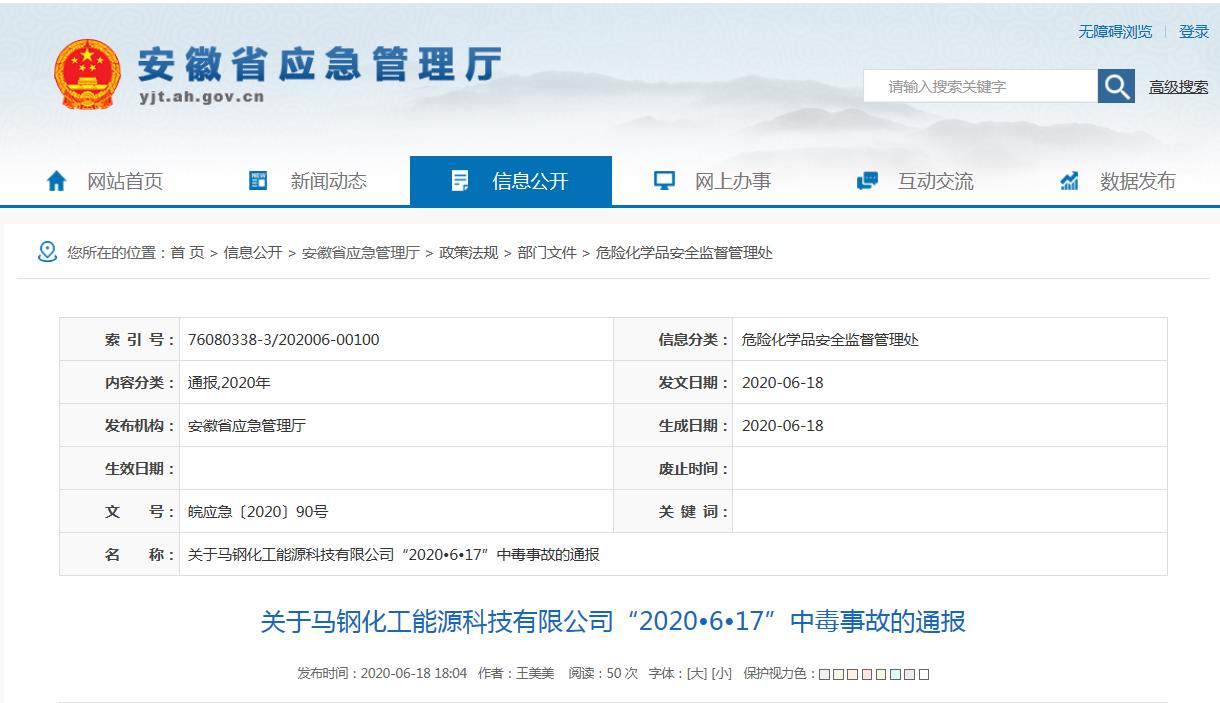Click index number 76080338-3/202006-00100
1220x703 pixels.
[x=284, y=340]
